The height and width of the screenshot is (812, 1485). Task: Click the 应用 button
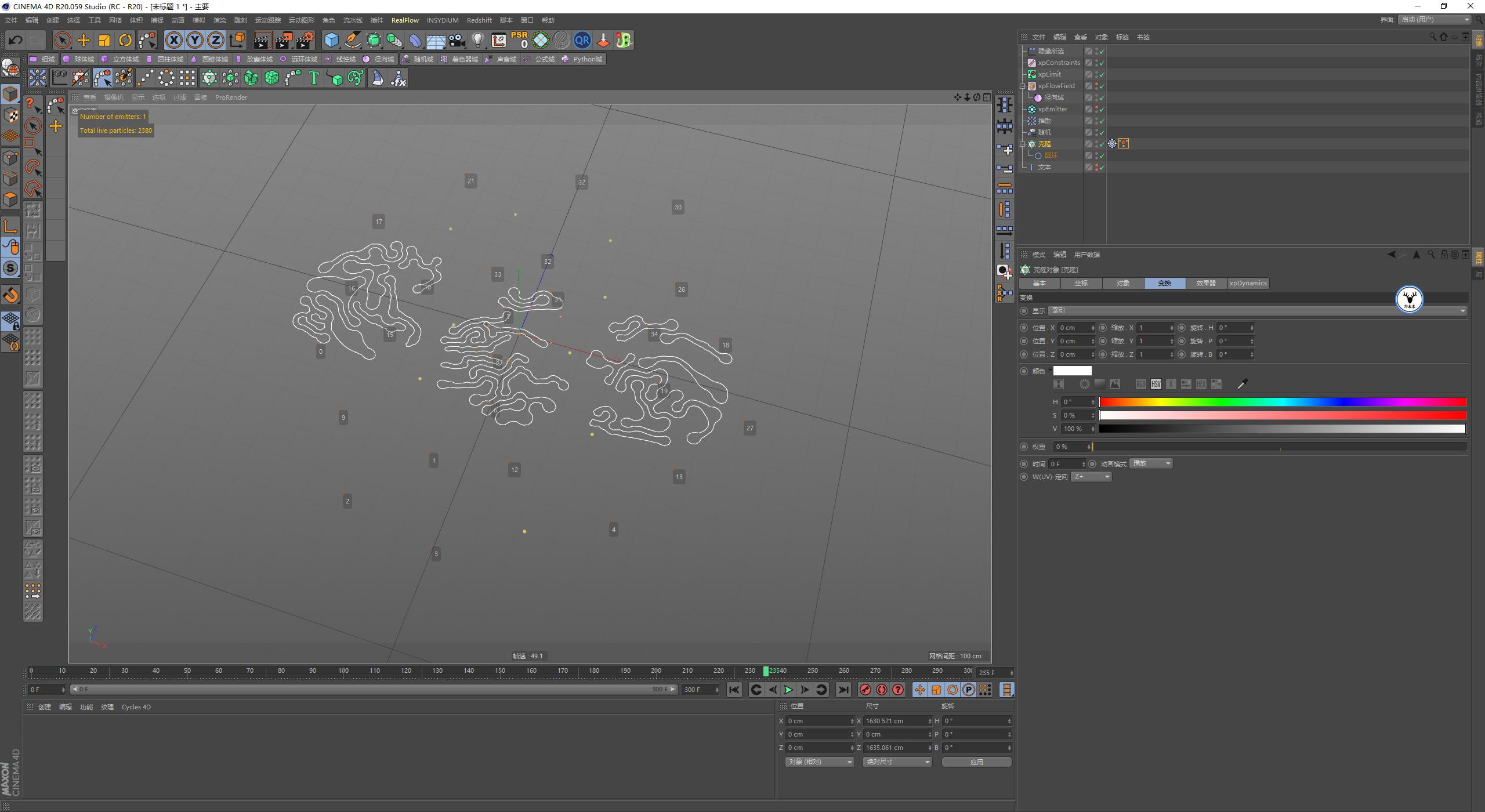click(x=977, y=762)
